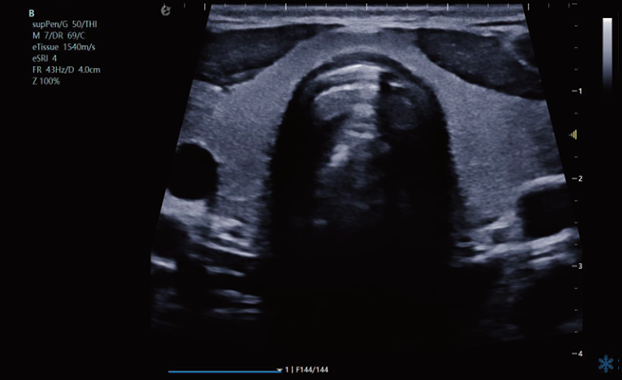
Task: Click the yellow focus position marker
Action: [x=573, y=135]
